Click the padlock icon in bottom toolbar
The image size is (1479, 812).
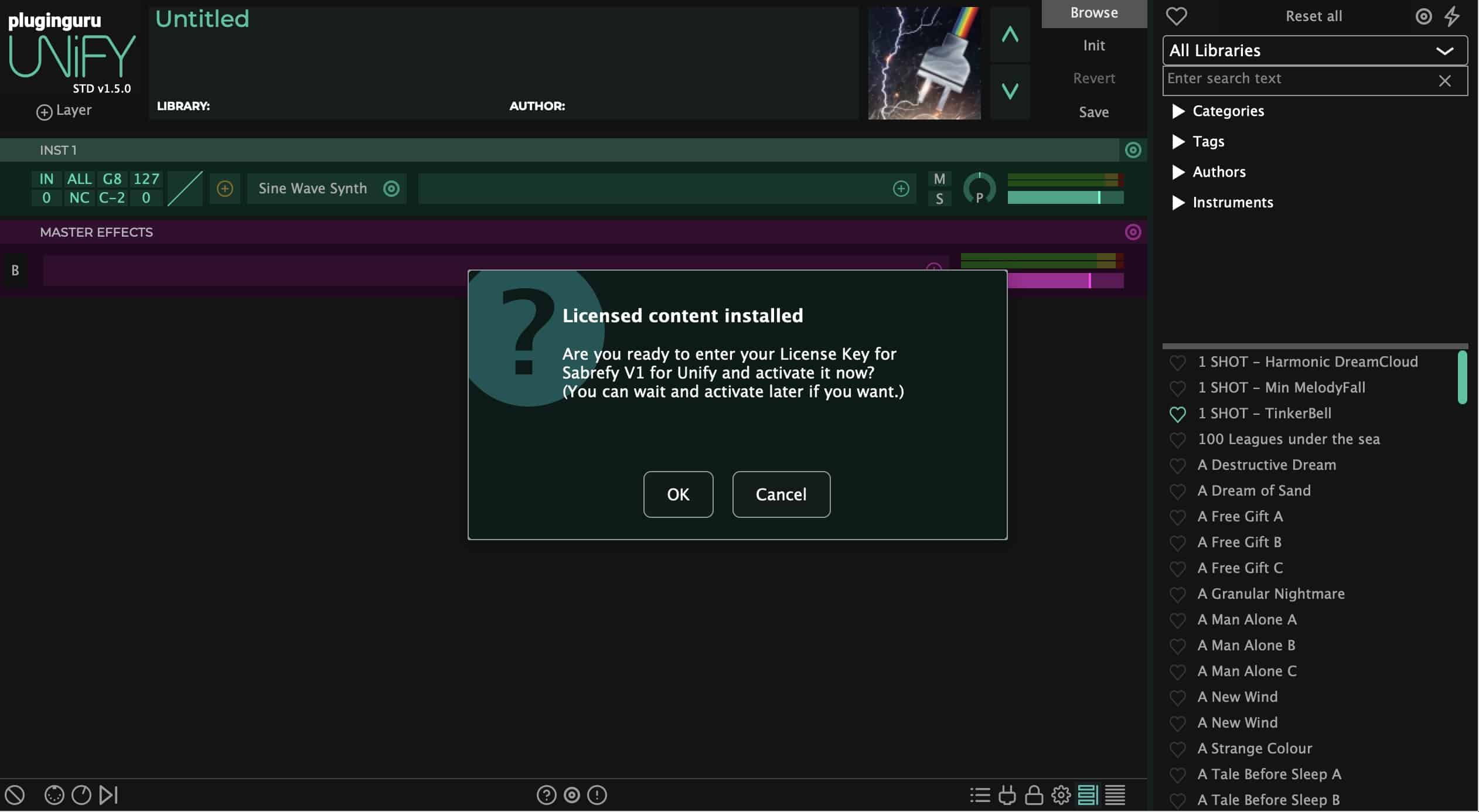(x=1034, y=795)
